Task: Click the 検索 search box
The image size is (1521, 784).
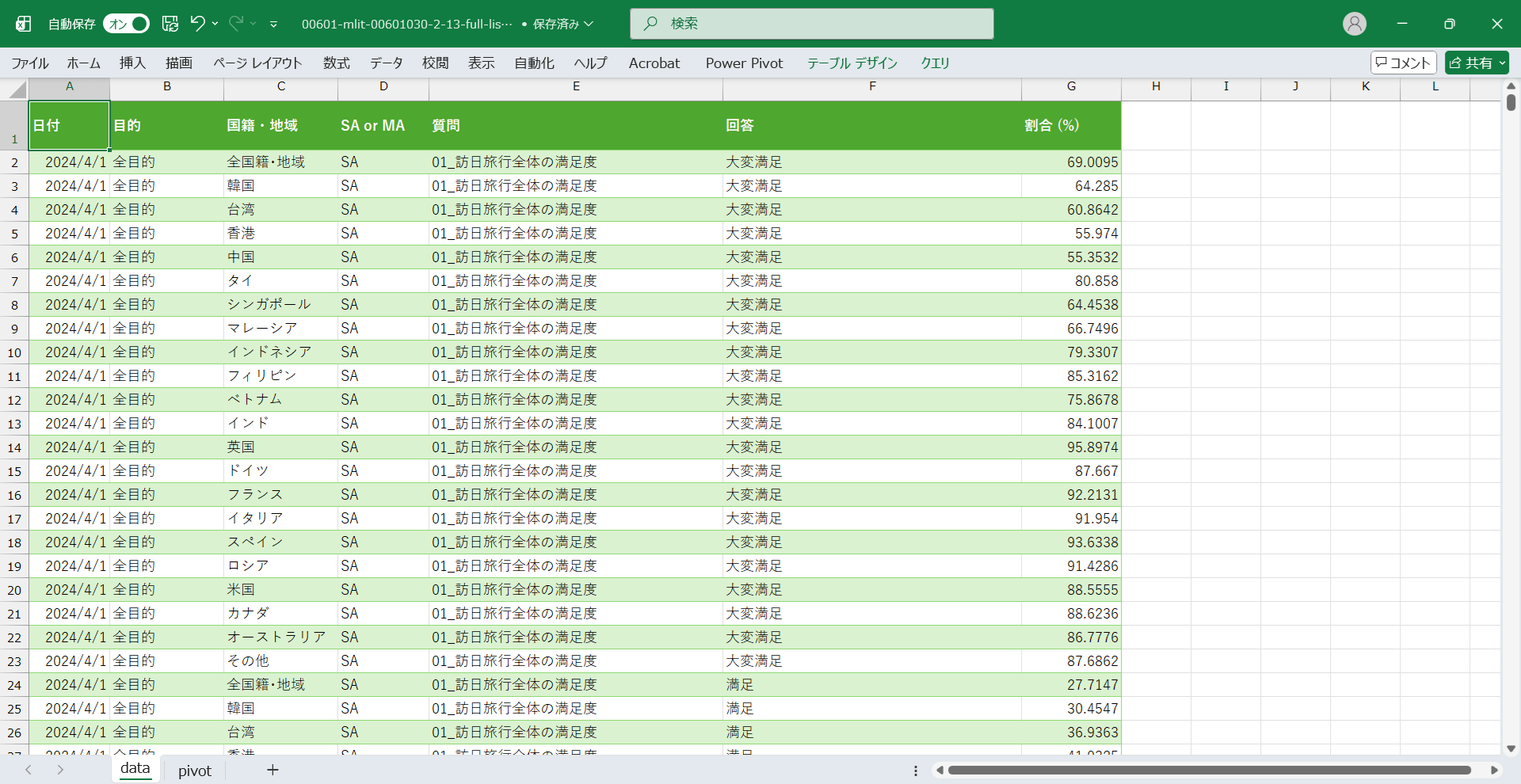Action: [812, 24]
